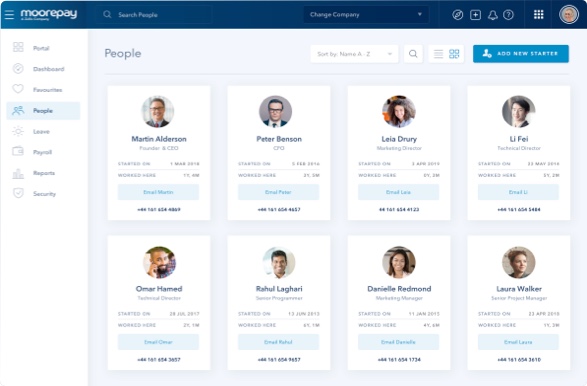Screen dimensions: 587x386
Task: Open Leia Drury's profile photo
Action: coord(399,112)
